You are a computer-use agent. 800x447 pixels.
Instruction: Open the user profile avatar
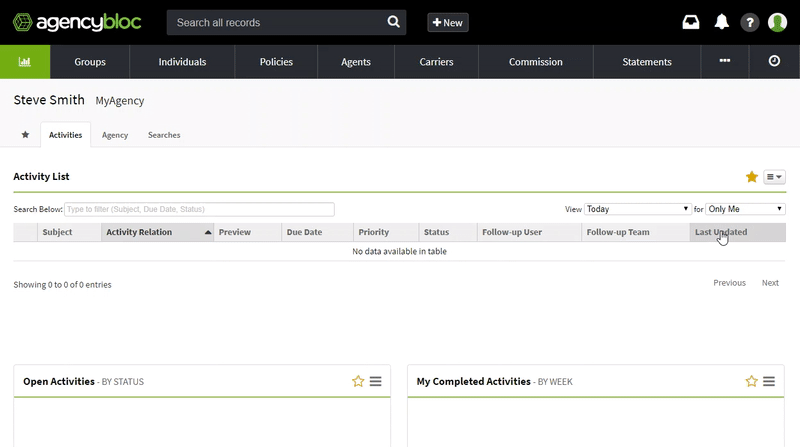point(777,22)
